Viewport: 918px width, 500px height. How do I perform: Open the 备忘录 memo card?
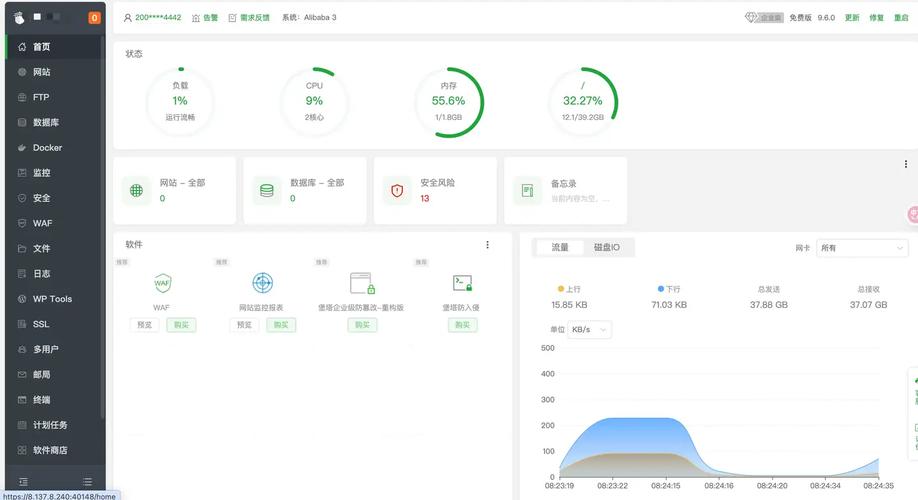point(566,190)
